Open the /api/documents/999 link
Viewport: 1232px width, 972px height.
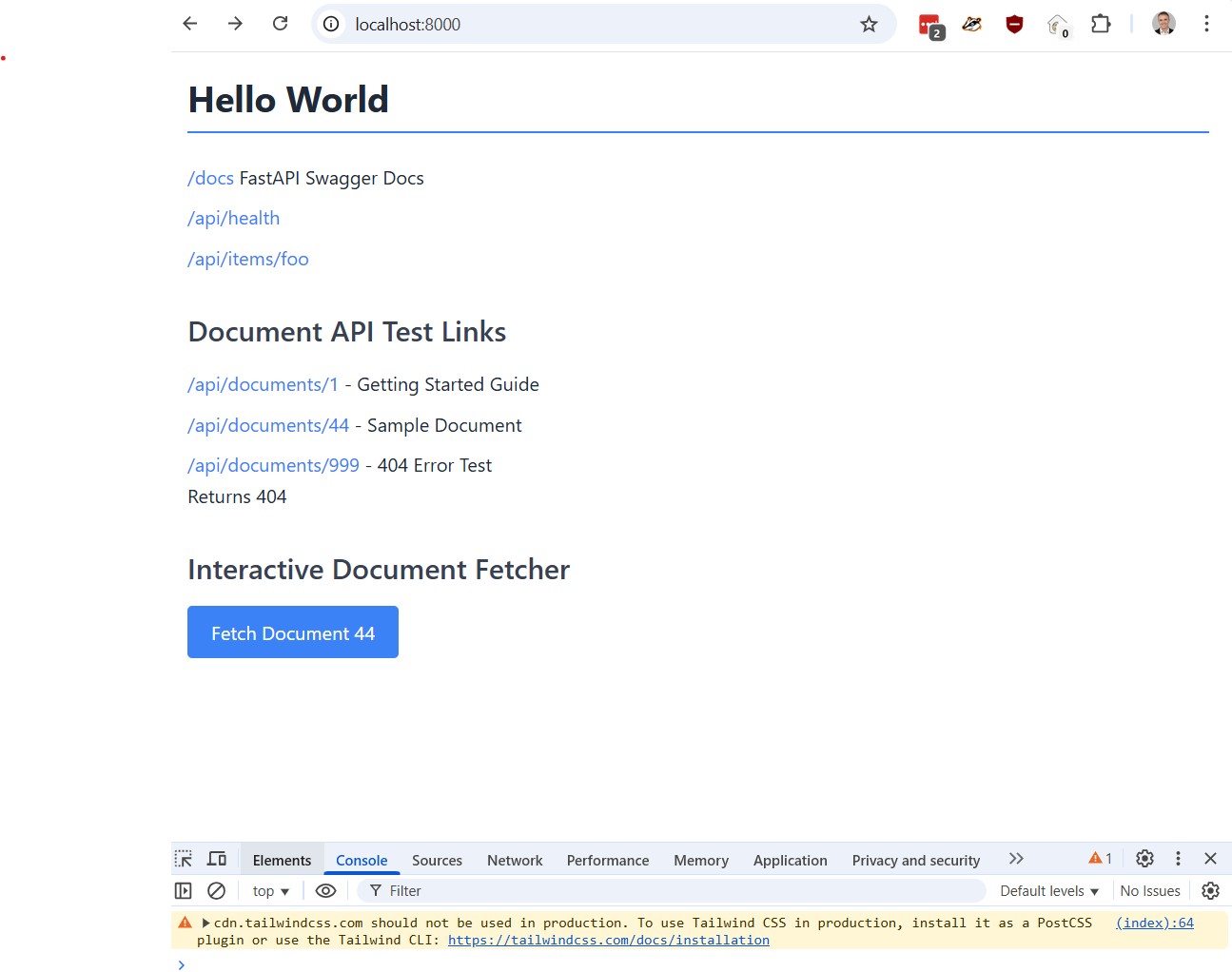coord(273,465)
